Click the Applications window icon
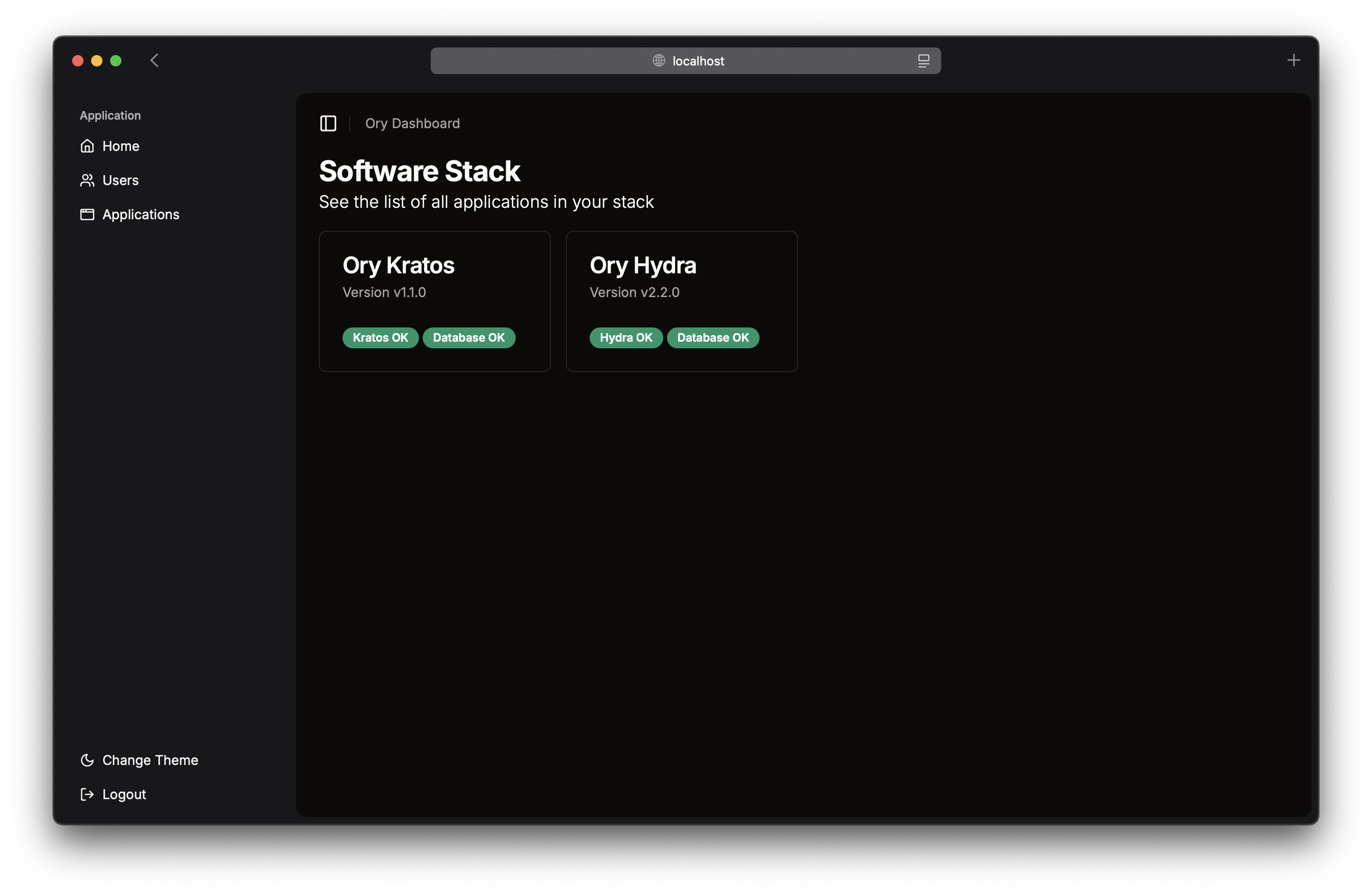The height and width of the screenshot is (895, 1372). (87, 214)
